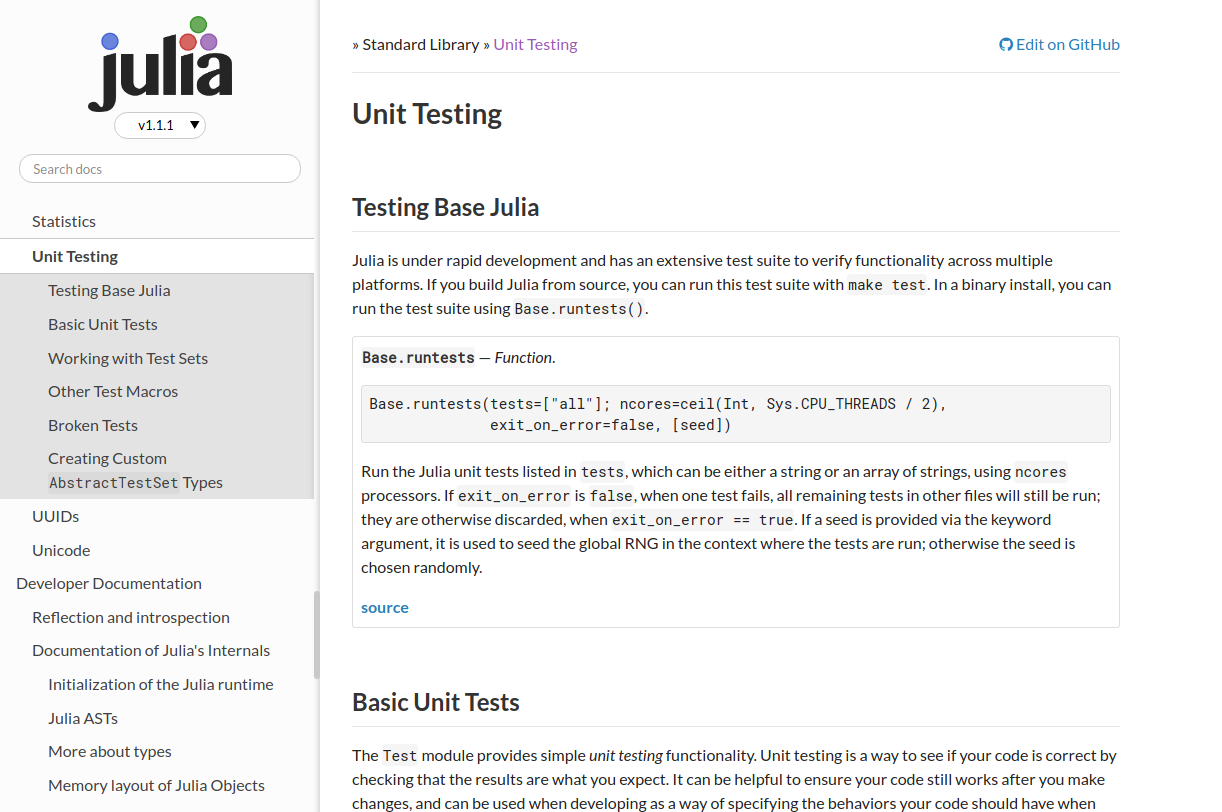
Task: Click Unit Testing breadcrumb link
Action: pos(535,44)
